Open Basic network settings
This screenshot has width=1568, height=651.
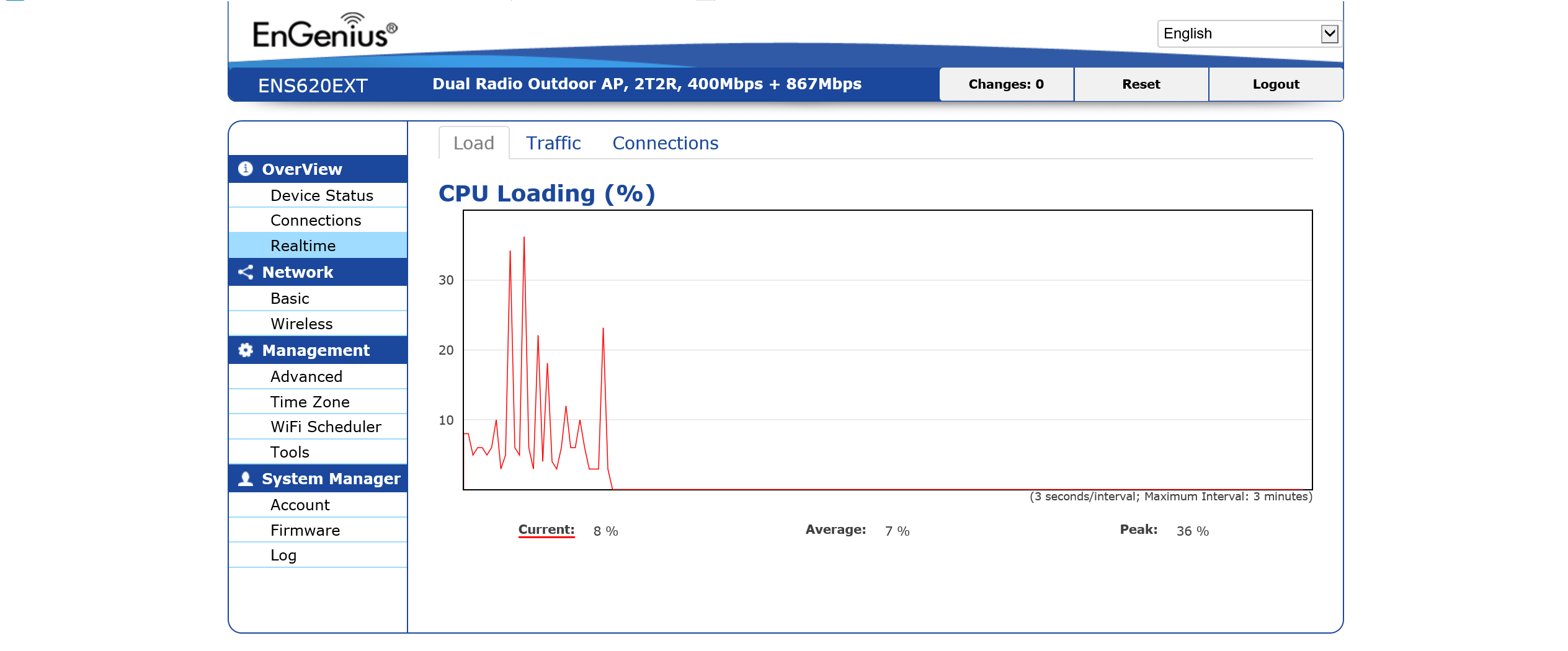coord(318,298)
